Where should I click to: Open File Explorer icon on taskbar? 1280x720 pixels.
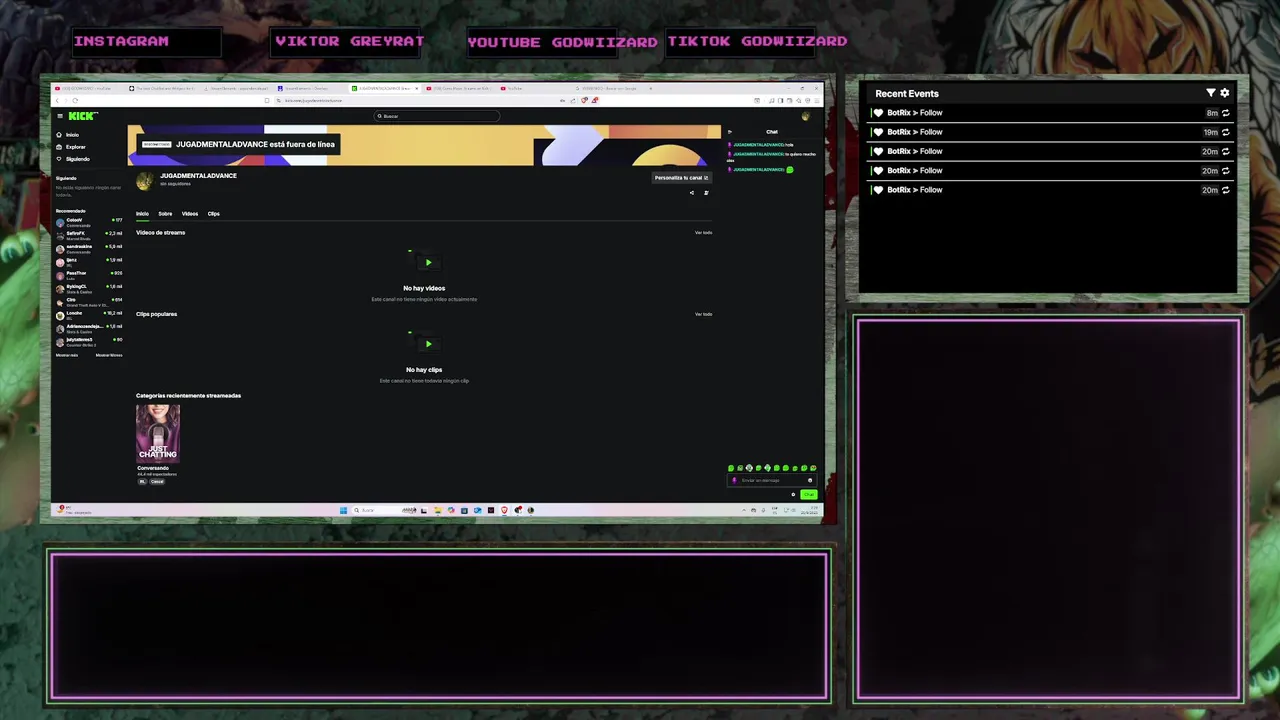coord(437,510)
